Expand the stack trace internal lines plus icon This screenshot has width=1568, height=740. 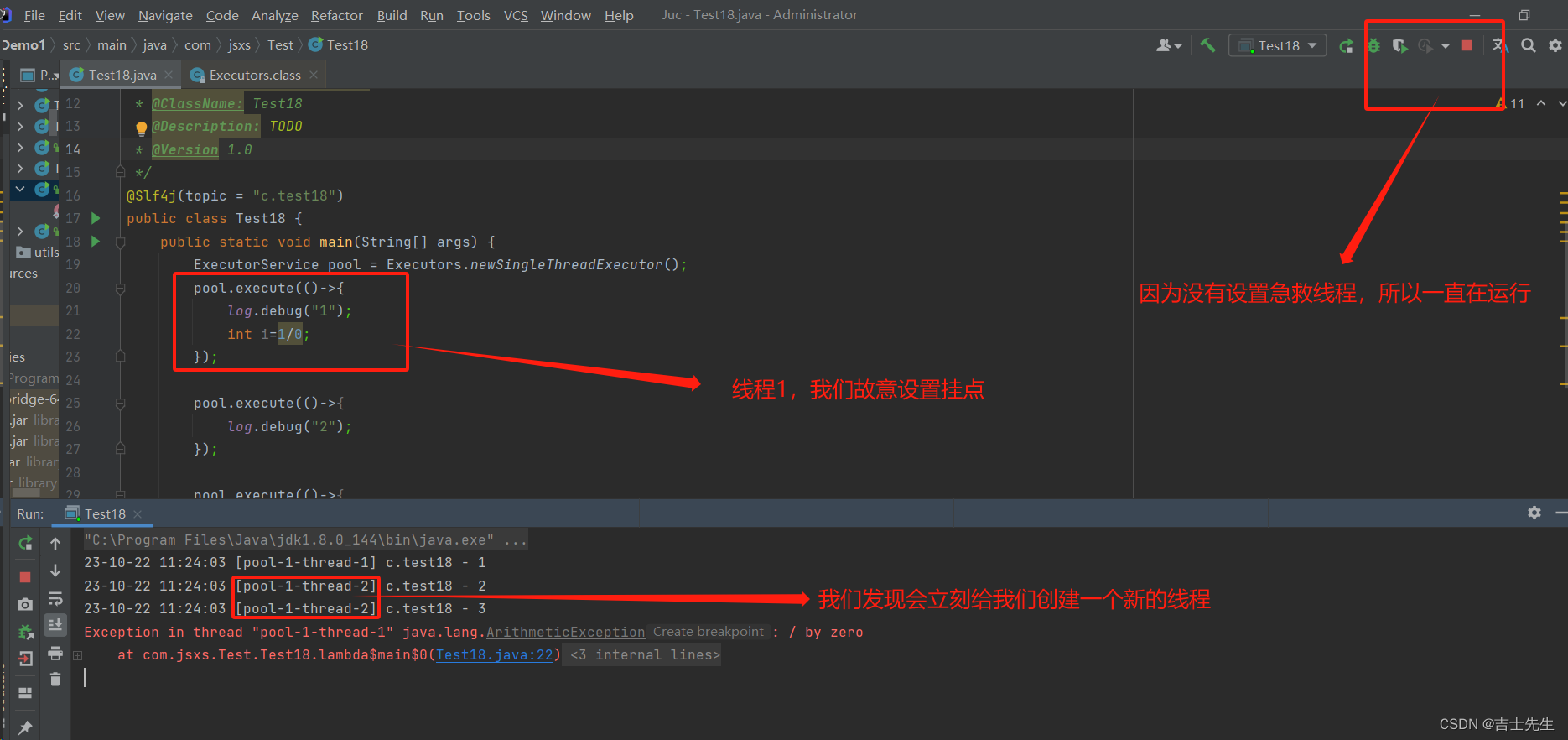(x=77, y=655)
